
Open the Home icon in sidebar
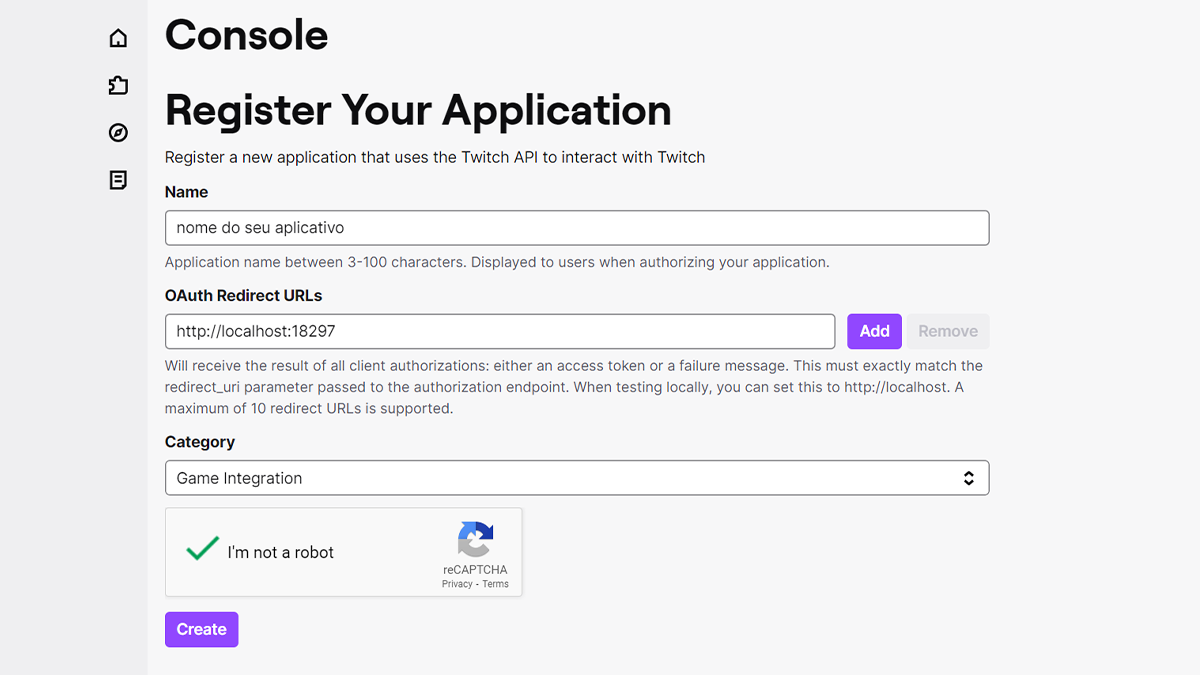tap(118, 38)
